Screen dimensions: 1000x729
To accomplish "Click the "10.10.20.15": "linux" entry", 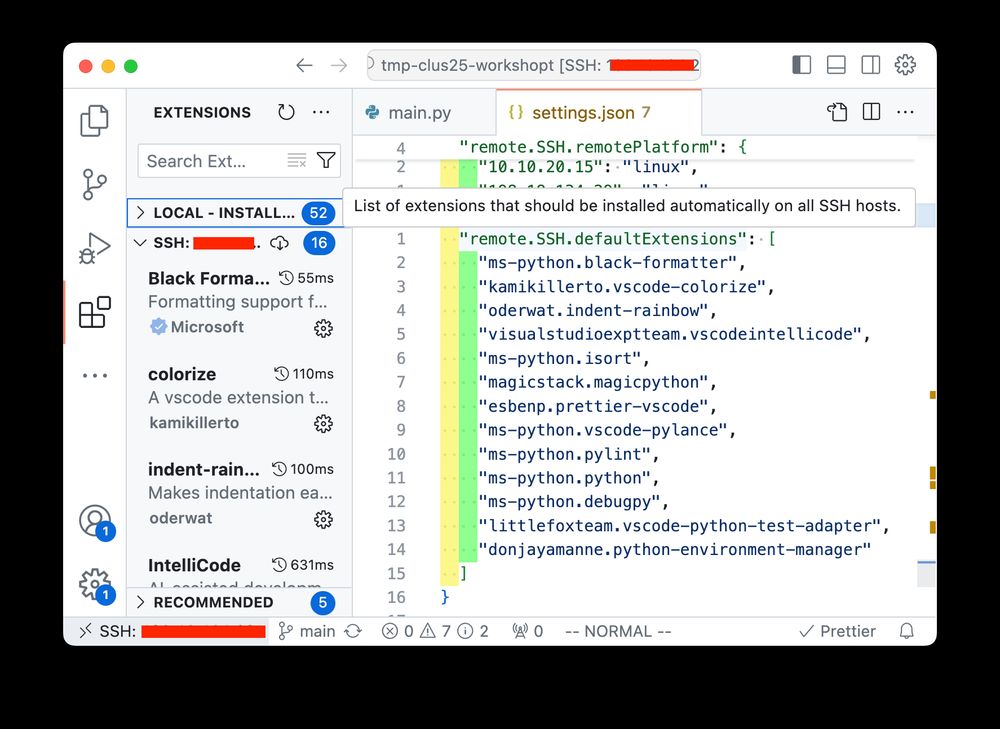I will (x=589, y=167).
